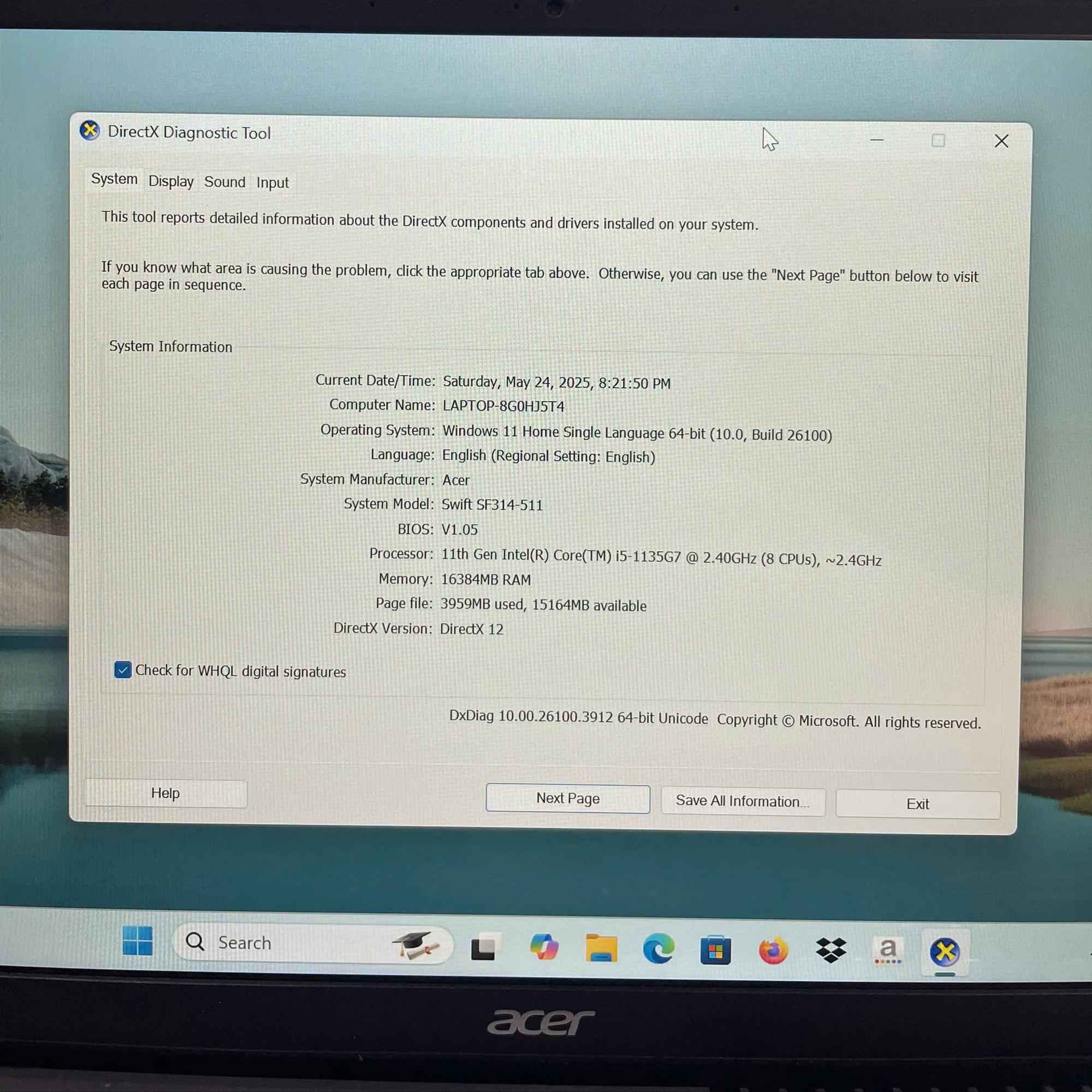Click the manufacturer value Acer
The image size is (1092, 1092).
(x=455, y=480)
